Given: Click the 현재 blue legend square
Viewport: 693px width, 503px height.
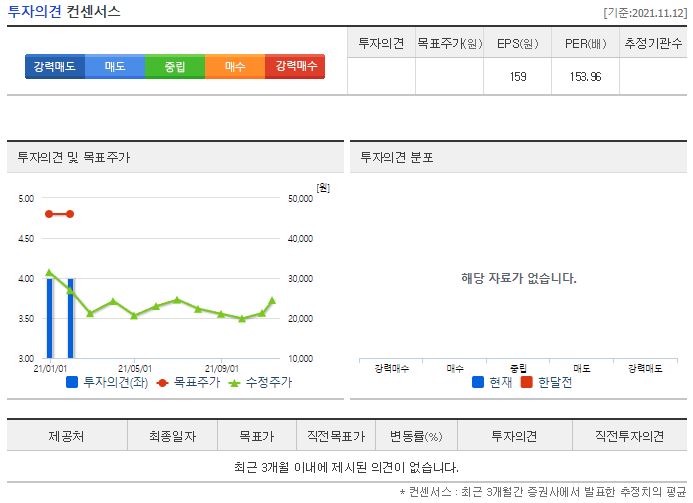Looking at the screenshot, I should pos(478,382).
